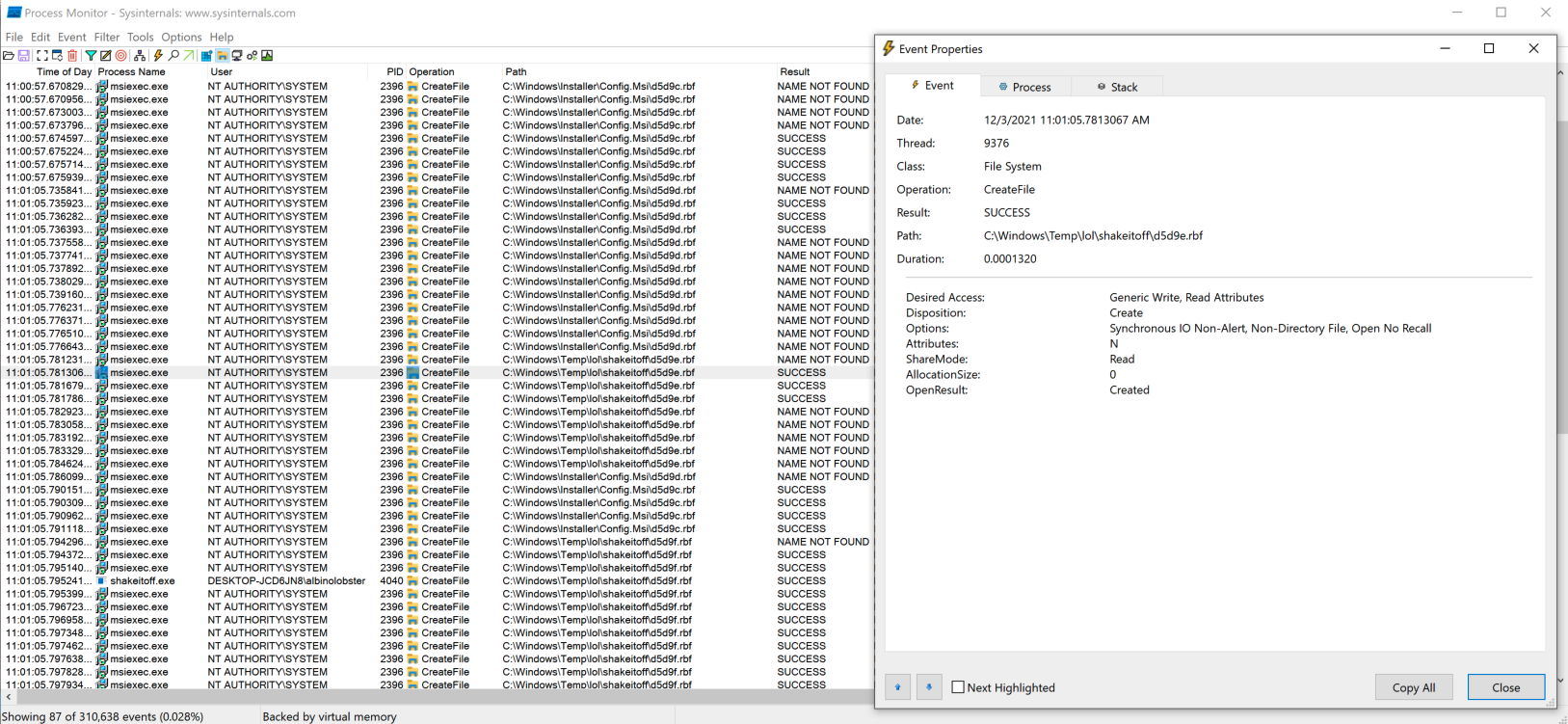1568x724 pixels.
Task: Toggle Show Network Activity
Action: point(237,56)
